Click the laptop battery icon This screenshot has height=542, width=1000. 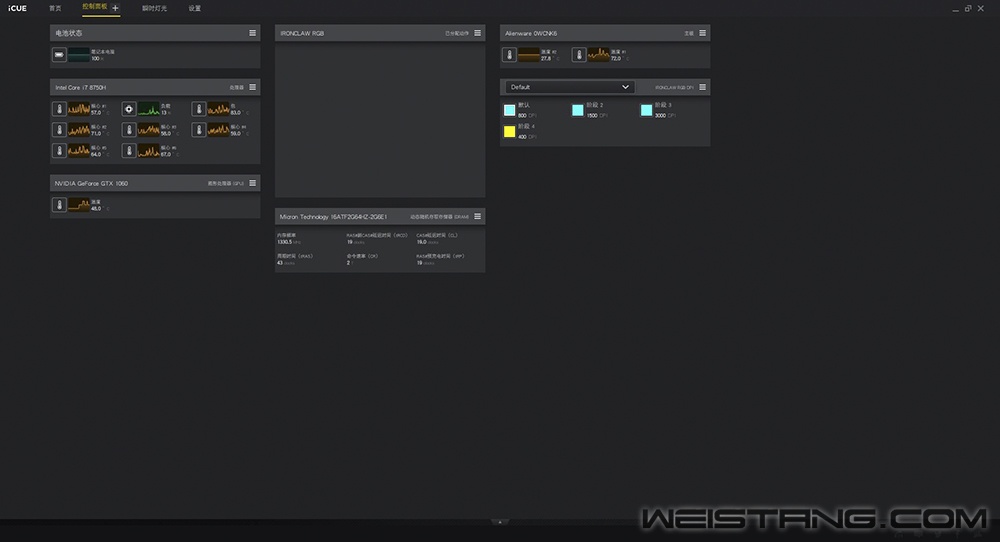pos(59,54)
